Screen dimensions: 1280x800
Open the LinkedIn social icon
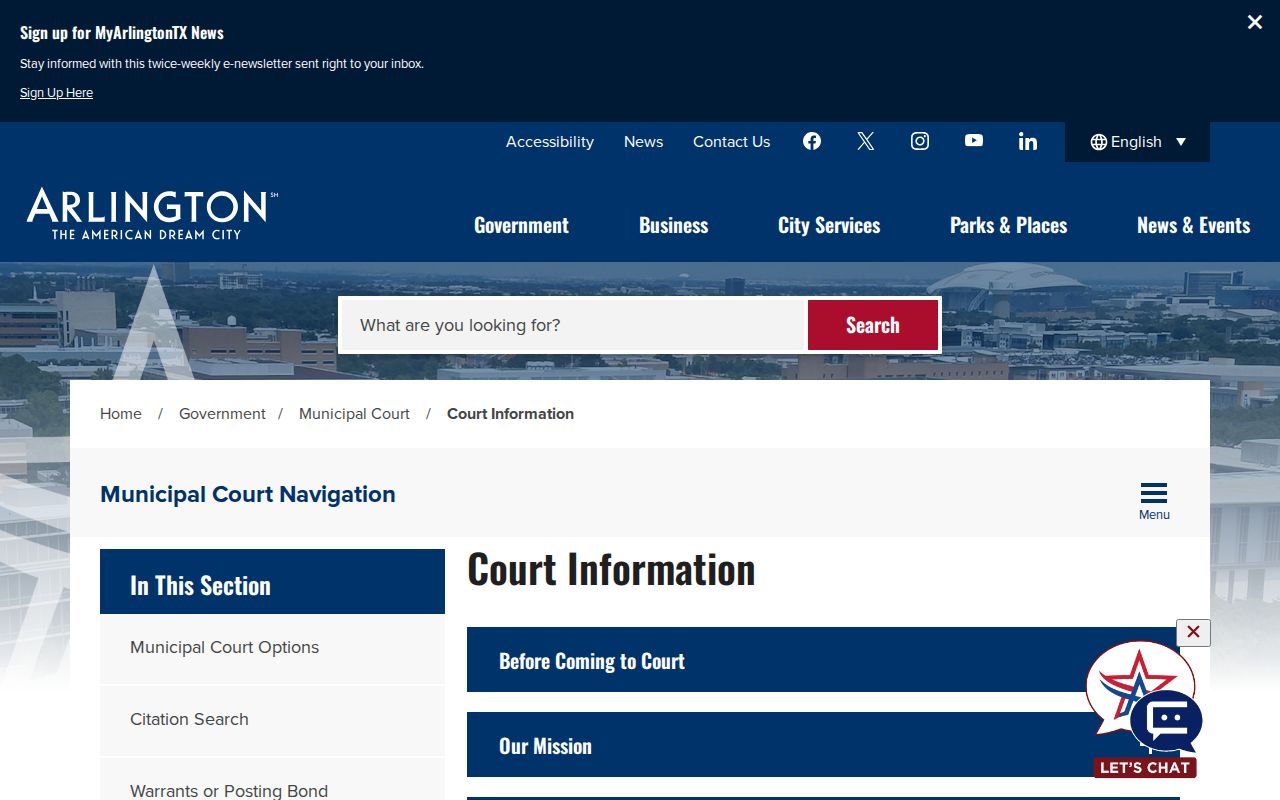click(1028, 141)
